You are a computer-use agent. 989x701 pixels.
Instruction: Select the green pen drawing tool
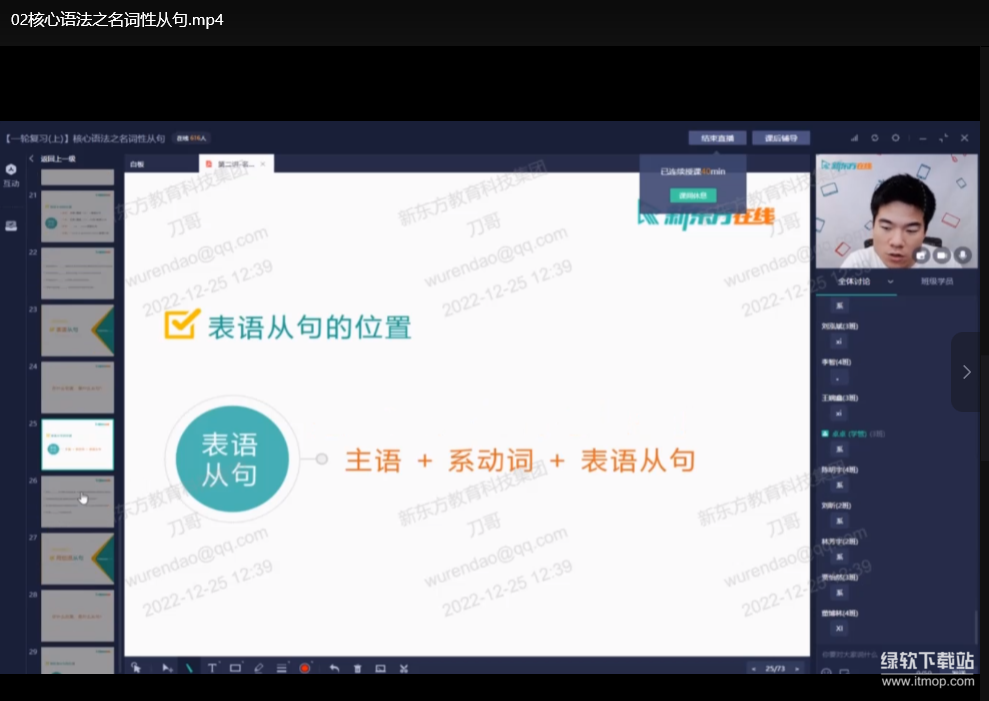coord(189,668)
